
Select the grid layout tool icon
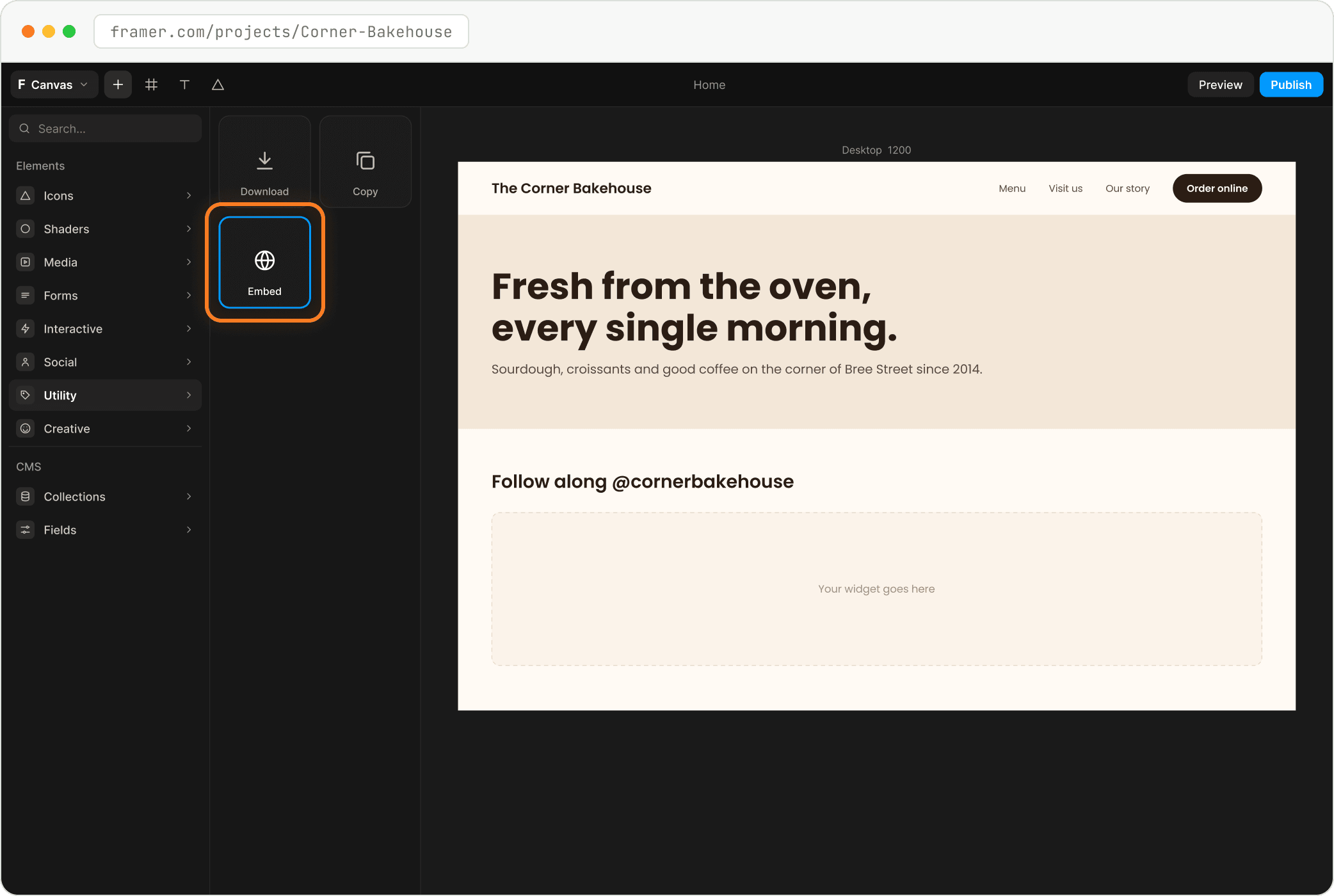pos(151,84)
